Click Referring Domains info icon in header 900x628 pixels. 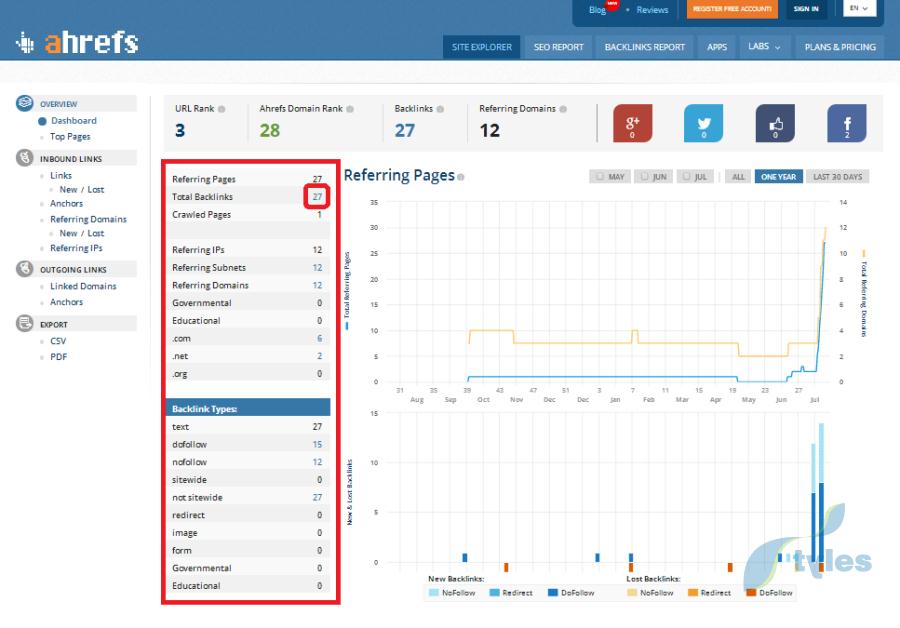pos(563,109)
